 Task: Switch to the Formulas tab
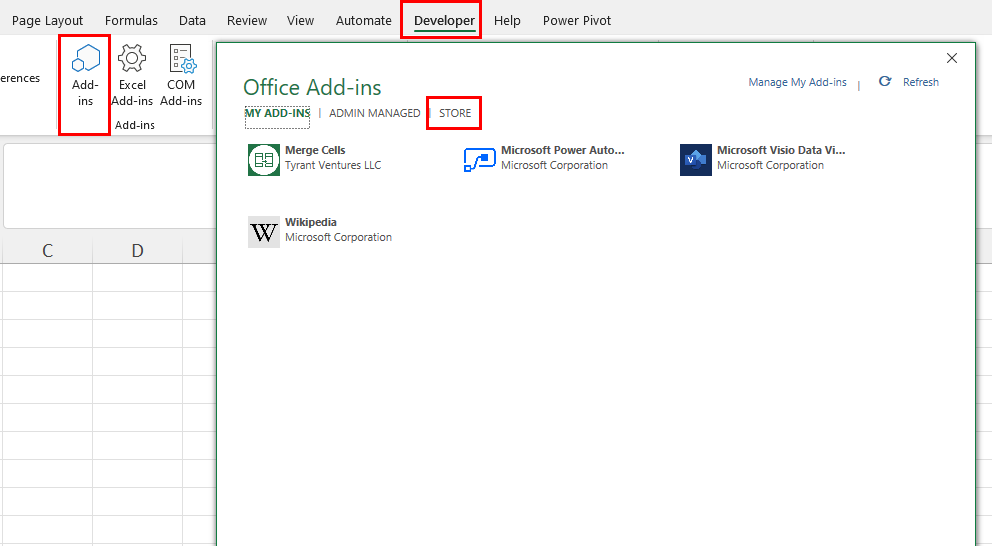click(x=131, y=20)
